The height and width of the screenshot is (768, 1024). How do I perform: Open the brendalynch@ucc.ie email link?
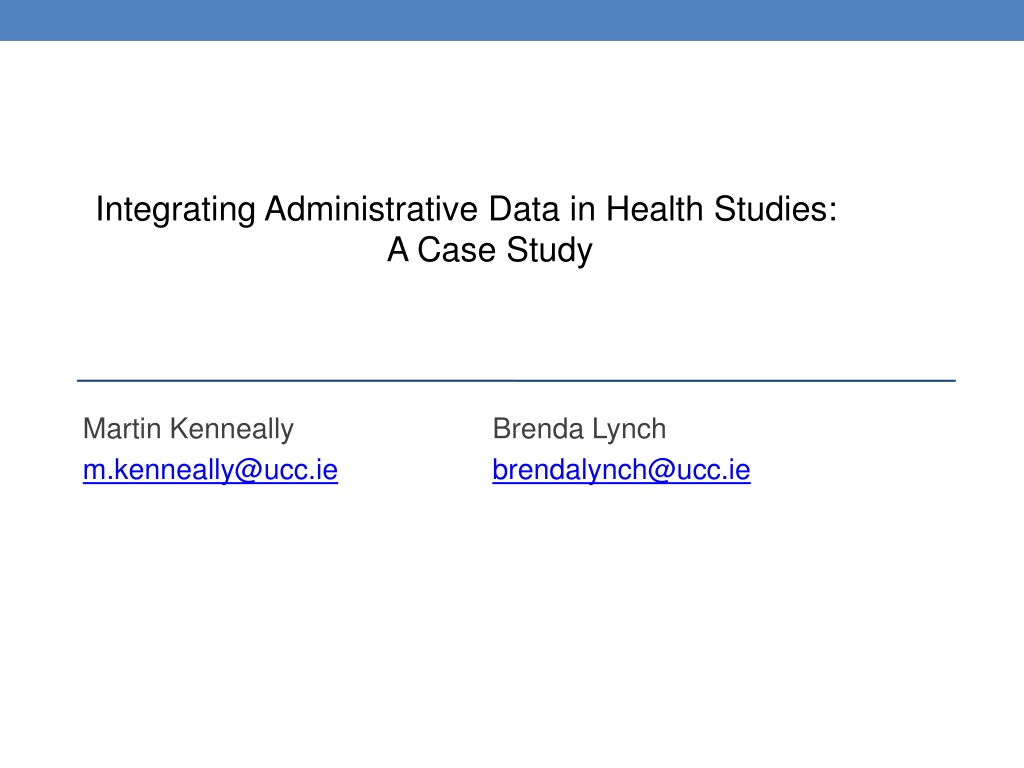(x=621, y=470)
